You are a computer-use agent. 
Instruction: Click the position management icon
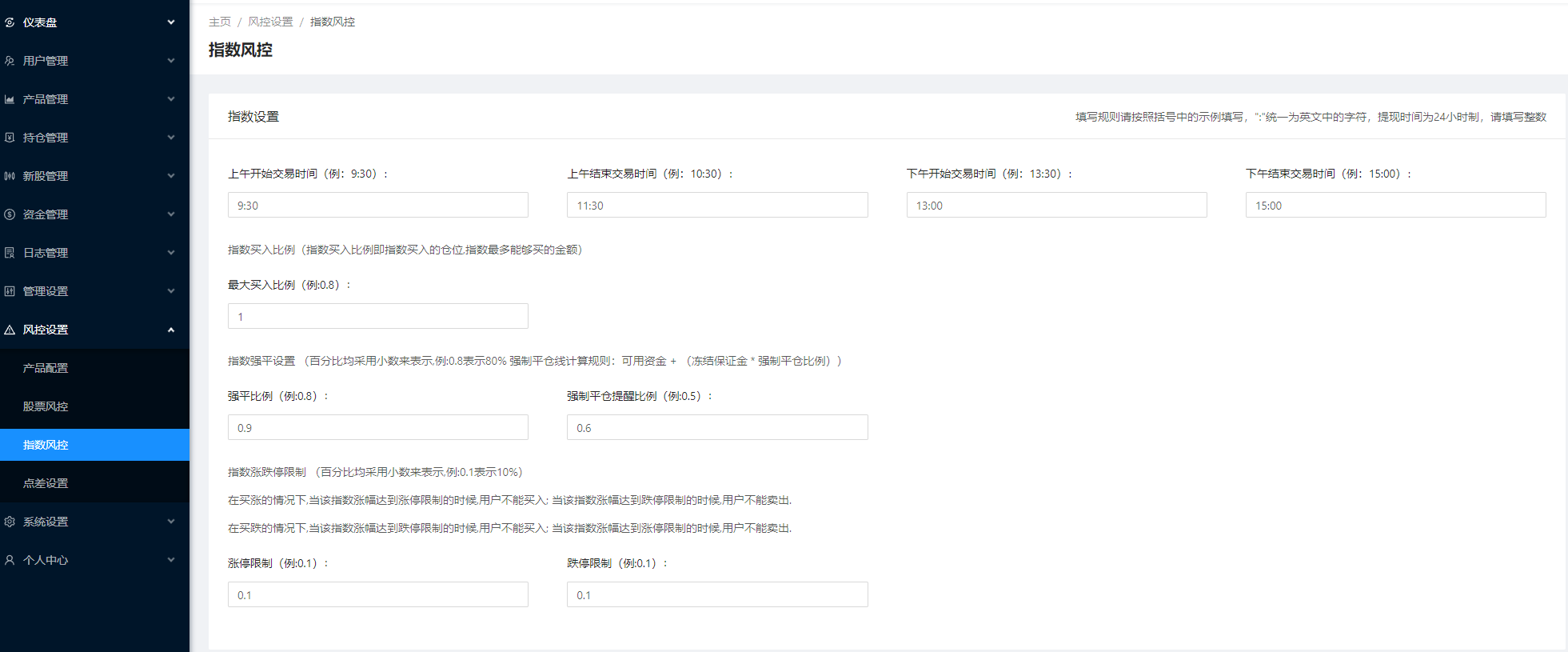tap(10, 138)
